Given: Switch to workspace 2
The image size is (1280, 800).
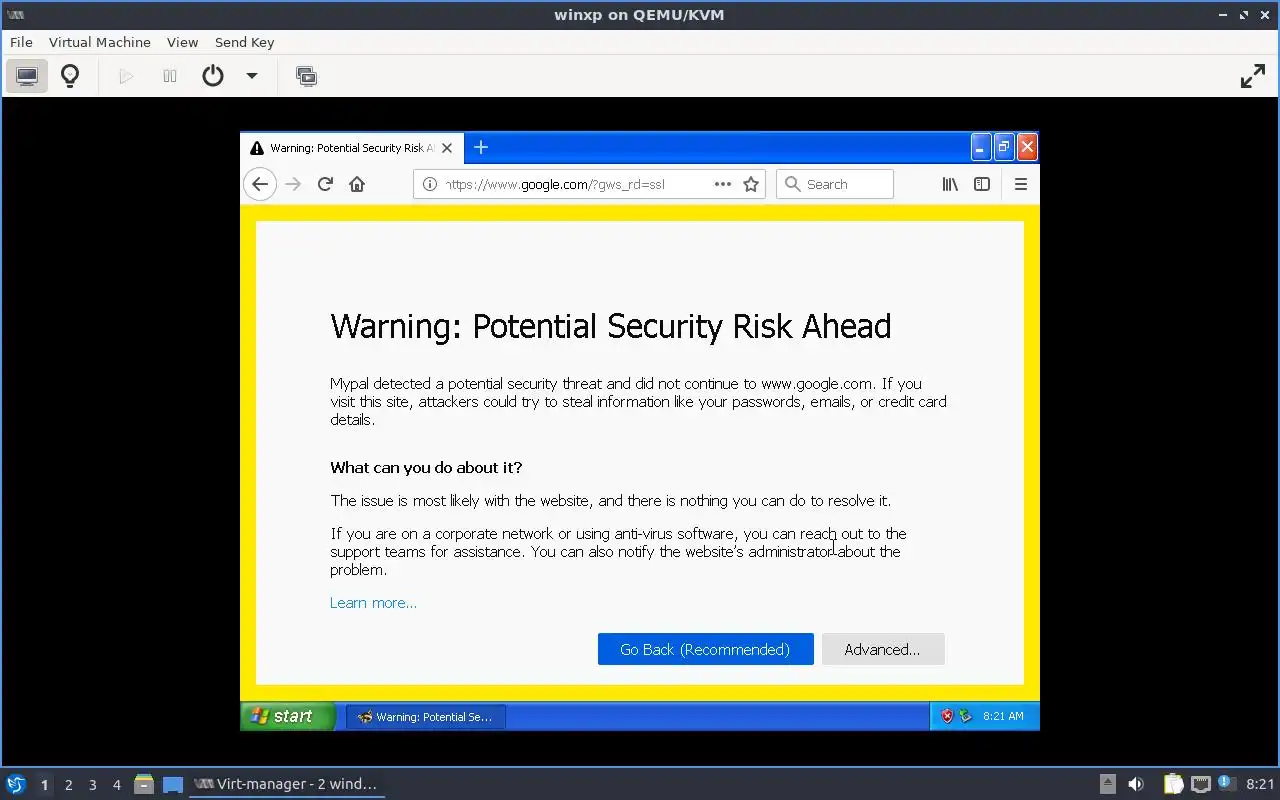Looking at the screenshot, I should pos(68,785).
